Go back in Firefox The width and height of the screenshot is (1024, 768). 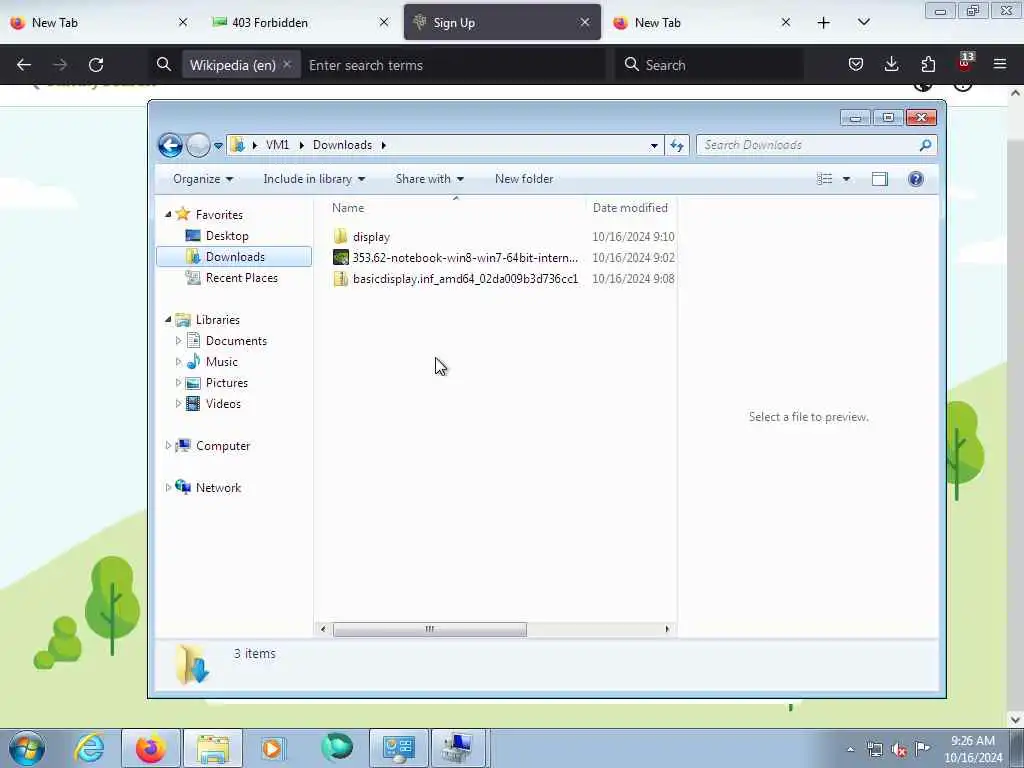pyautogui.click(x=24, y=65)
